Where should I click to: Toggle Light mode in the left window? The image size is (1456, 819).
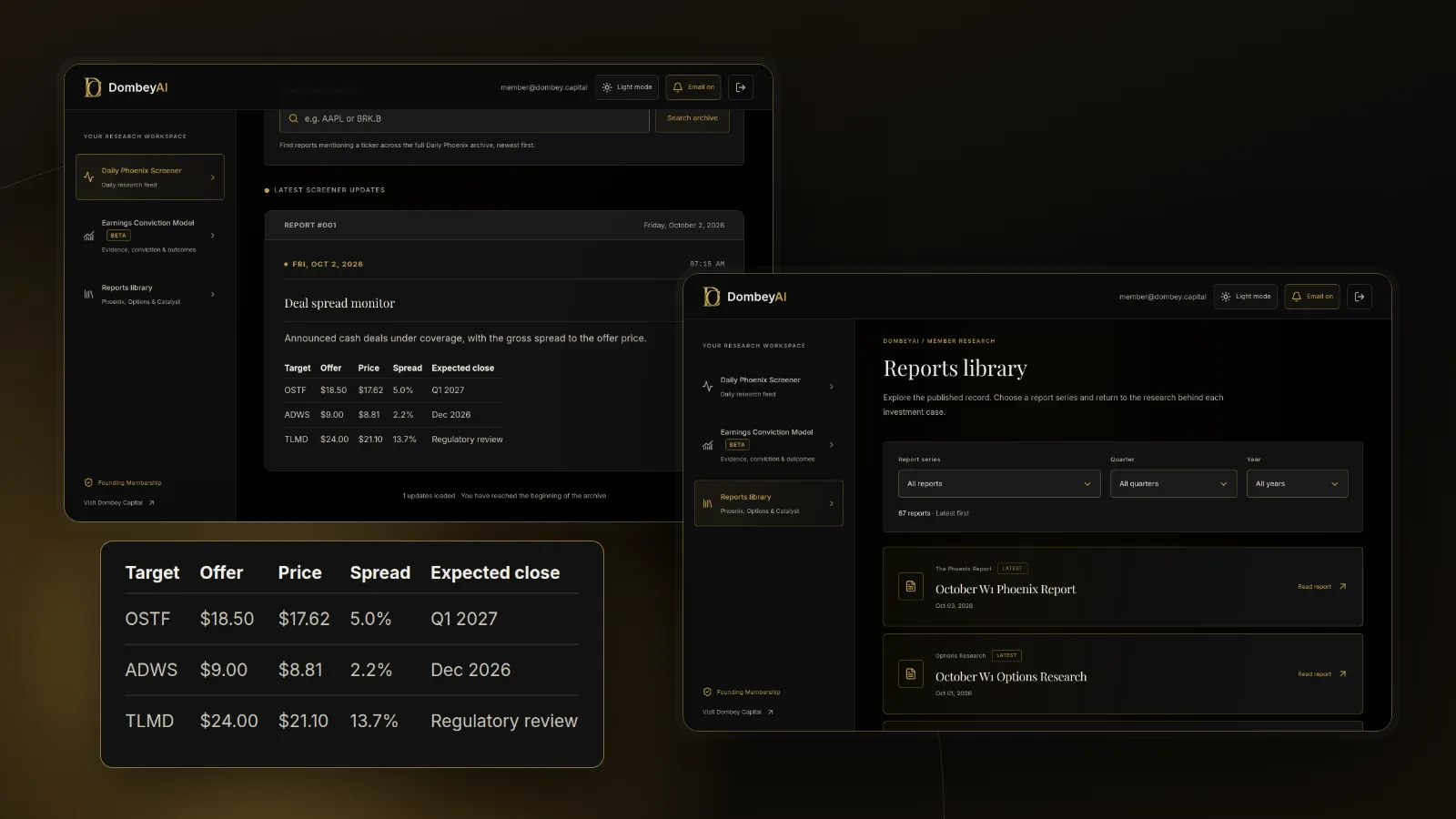click(x=627, y=87)
